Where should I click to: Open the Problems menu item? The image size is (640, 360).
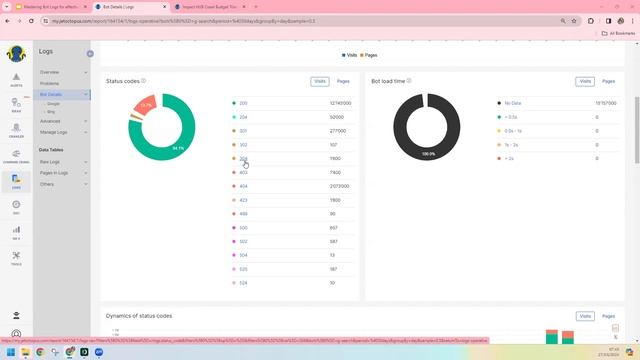click(x=49, y=83)
